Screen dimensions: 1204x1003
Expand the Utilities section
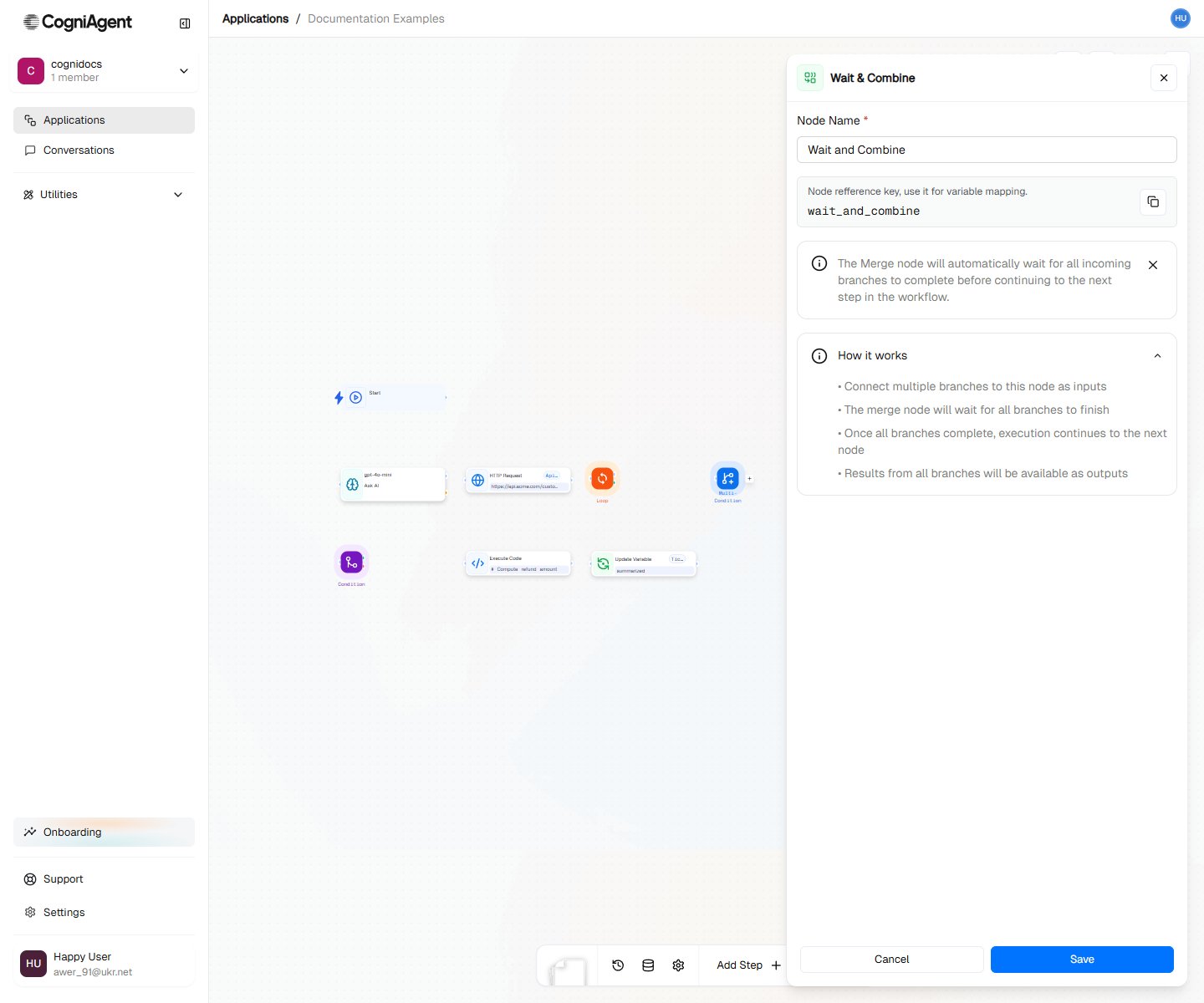point(104,195)
